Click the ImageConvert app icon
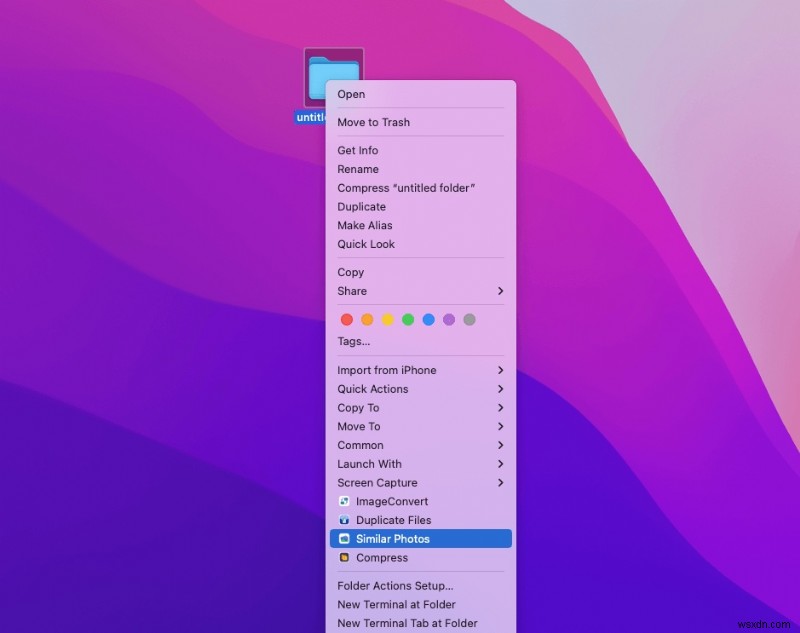 pyautogui.click(x=344, y=501)
